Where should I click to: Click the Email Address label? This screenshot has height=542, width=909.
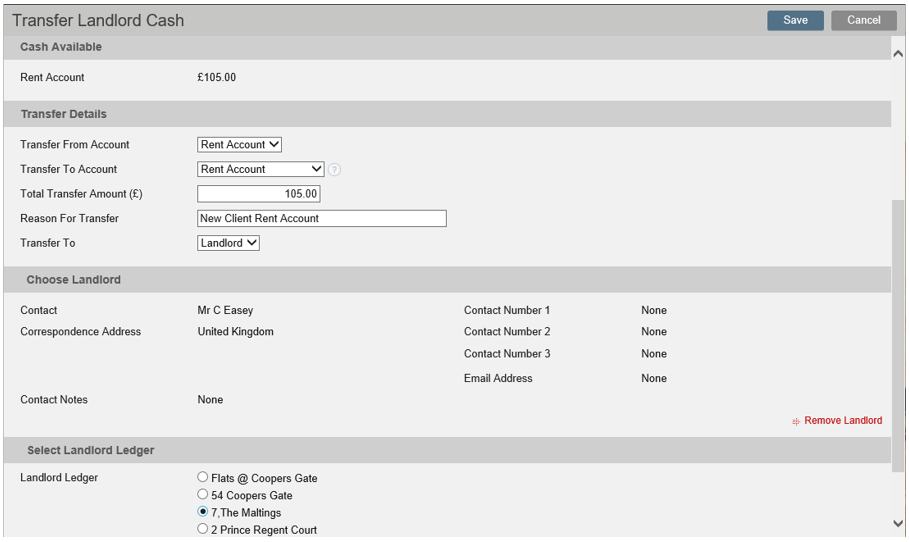point(498,379)
